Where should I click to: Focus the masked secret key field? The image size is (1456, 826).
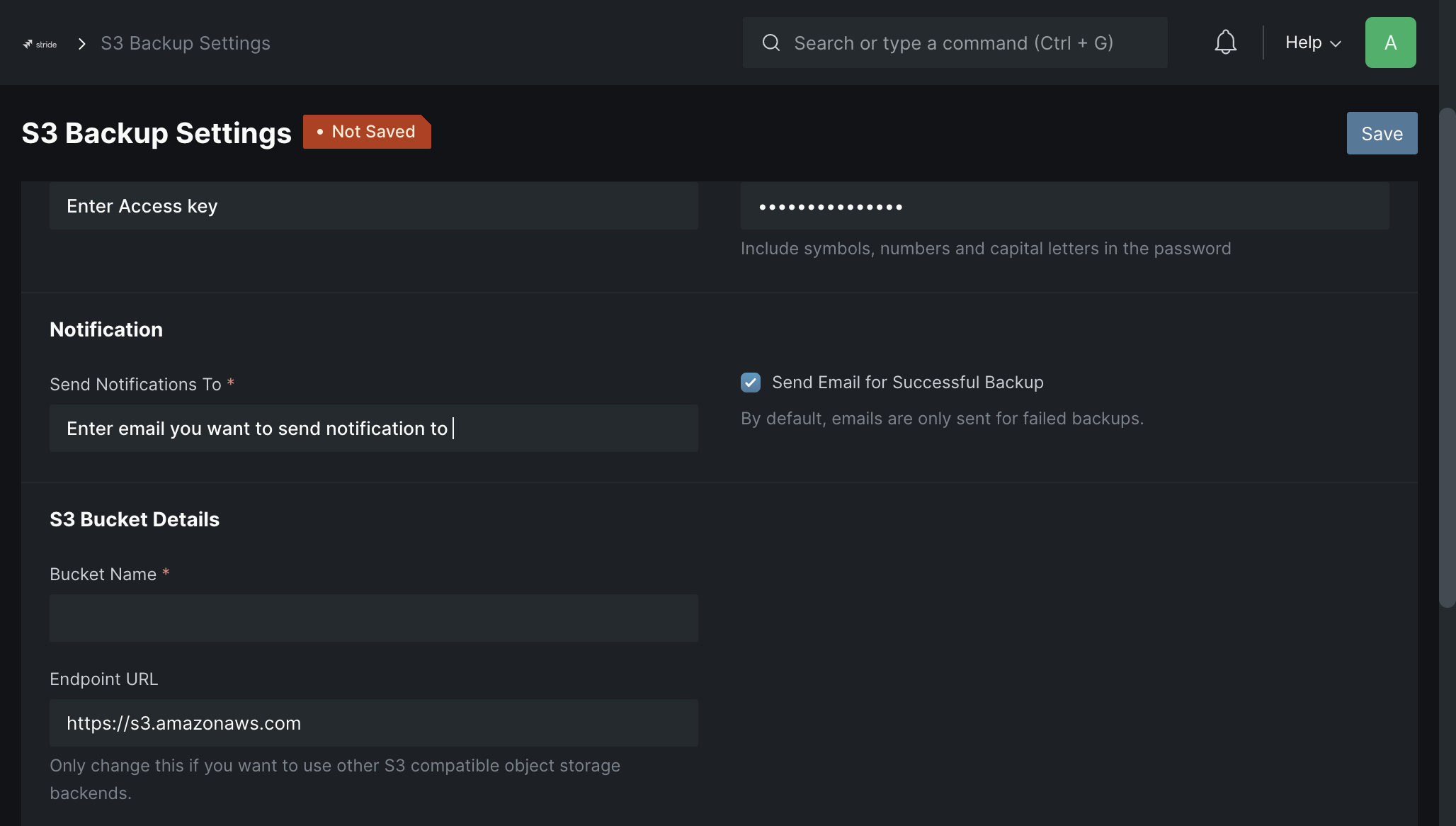(1064, 206)
